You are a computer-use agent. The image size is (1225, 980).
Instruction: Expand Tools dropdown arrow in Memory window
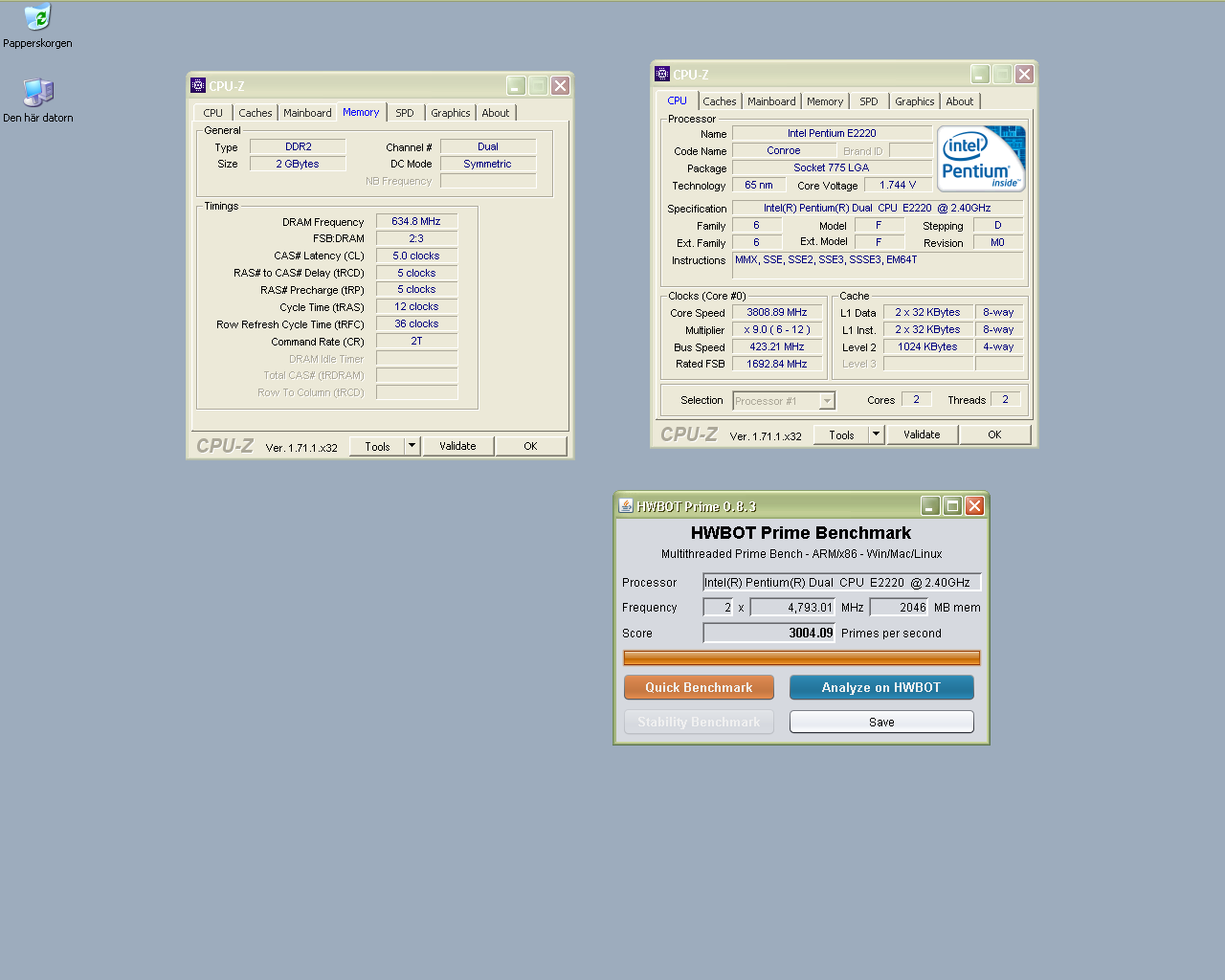412,446
